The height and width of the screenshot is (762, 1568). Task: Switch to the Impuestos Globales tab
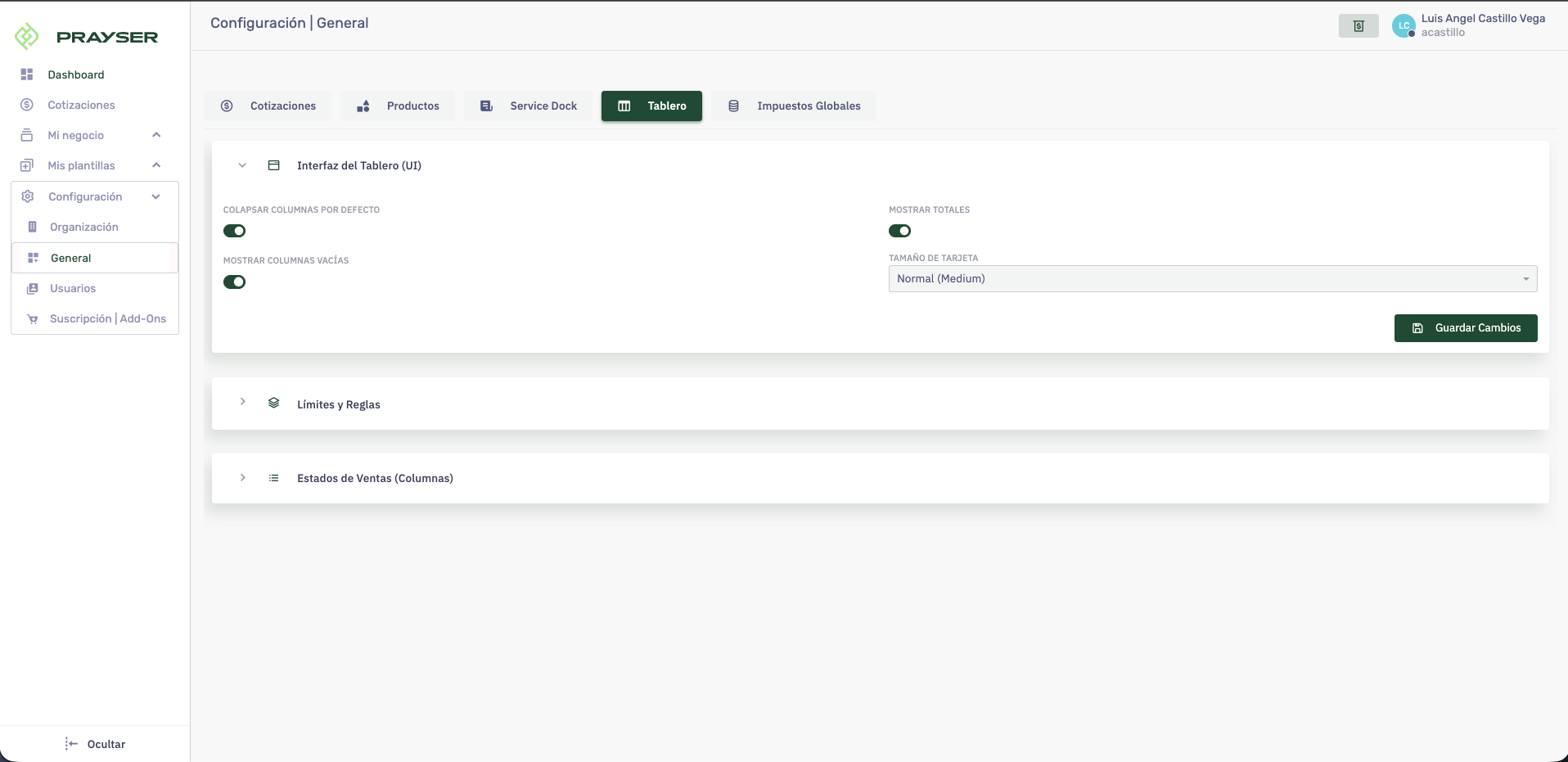794,106
